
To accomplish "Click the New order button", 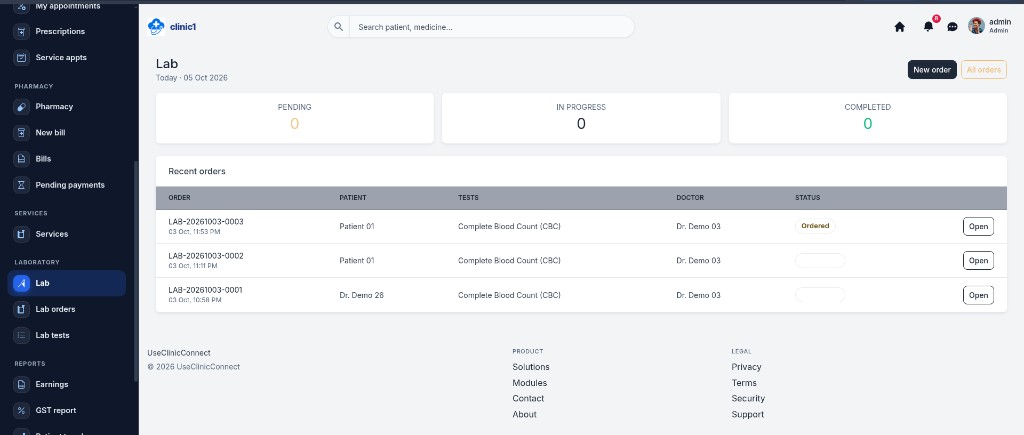I will coord(932,70).
